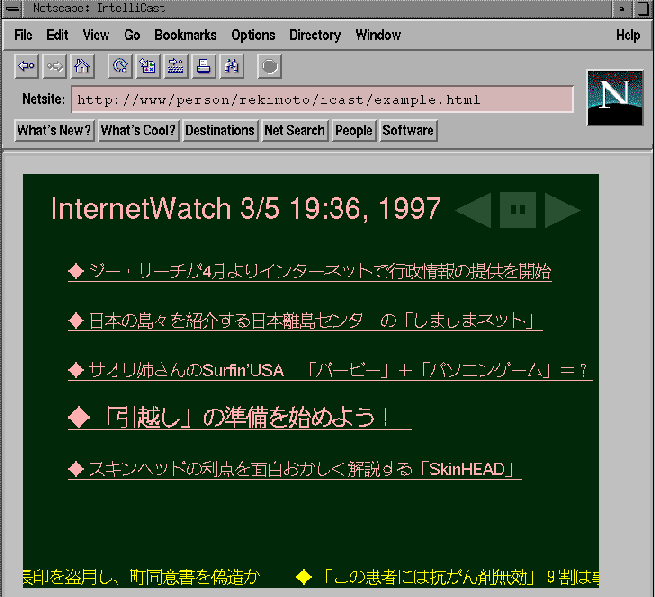This screenshot has width=655, height=597.
Task: Print the page using printer icon
Action: (203, 66)
